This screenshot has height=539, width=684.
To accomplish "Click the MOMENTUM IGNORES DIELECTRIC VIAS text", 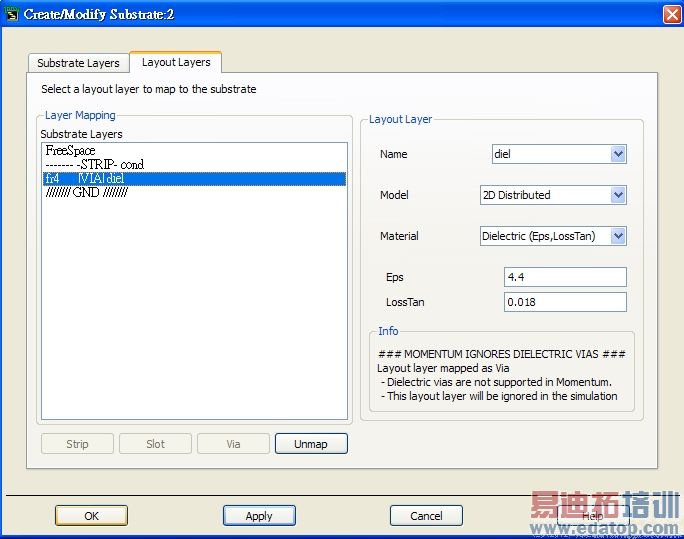I will pyautogui.click(x=502, y=354).
